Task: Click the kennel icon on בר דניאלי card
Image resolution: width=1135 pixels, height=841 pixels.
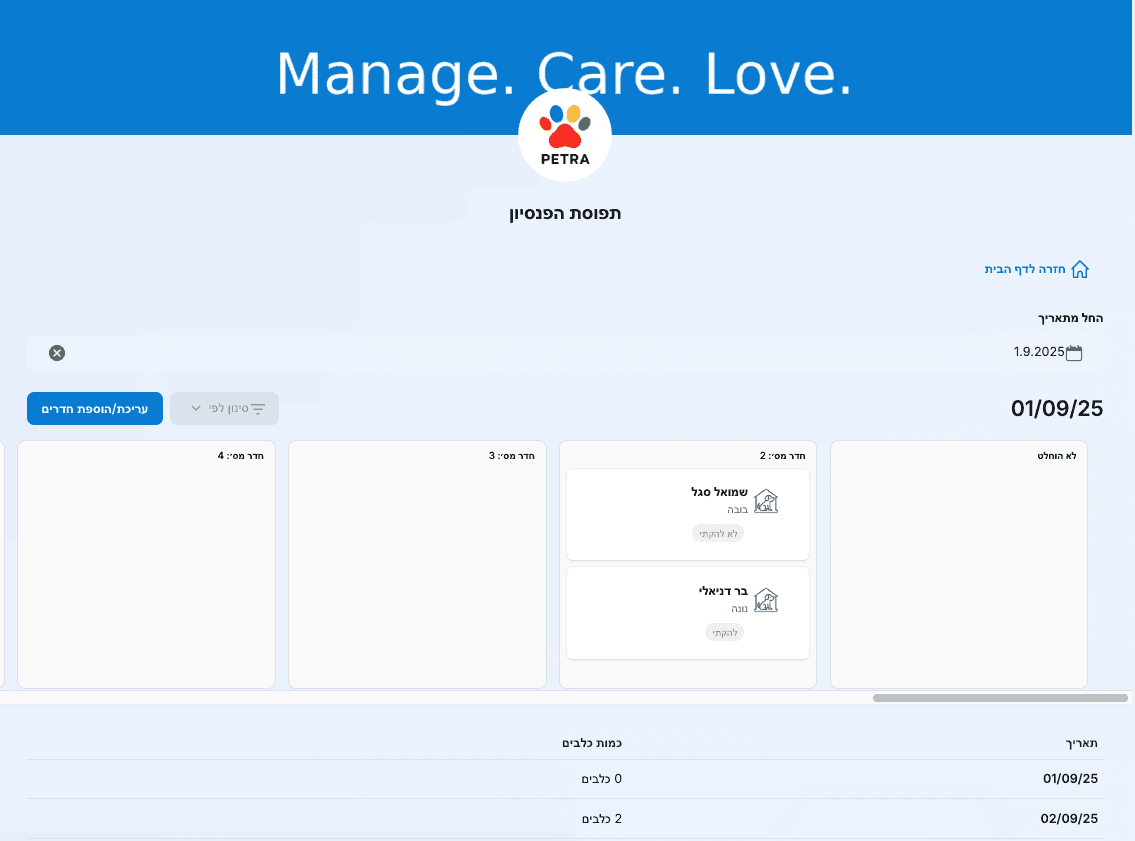Action: click(x=766, y=600)
